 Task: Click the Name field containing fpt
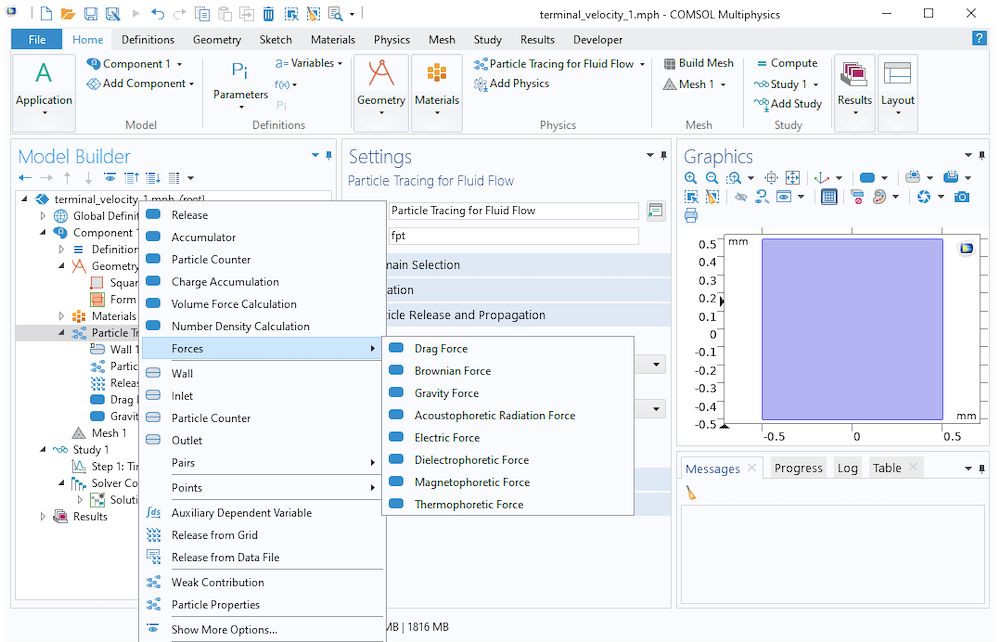[513, 236]
